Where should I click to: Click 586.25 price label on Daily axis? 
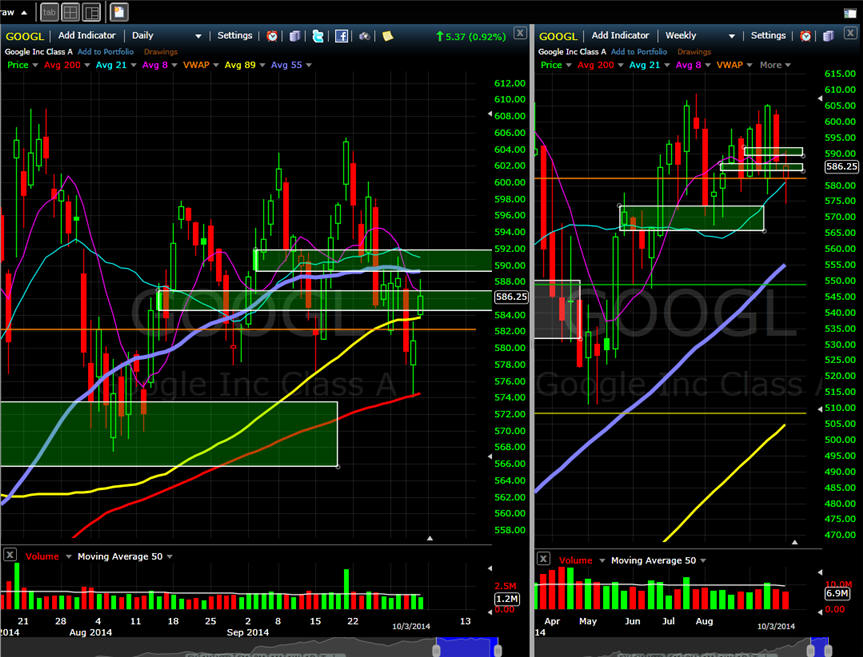pyautogui.click(x=511, y=297)
